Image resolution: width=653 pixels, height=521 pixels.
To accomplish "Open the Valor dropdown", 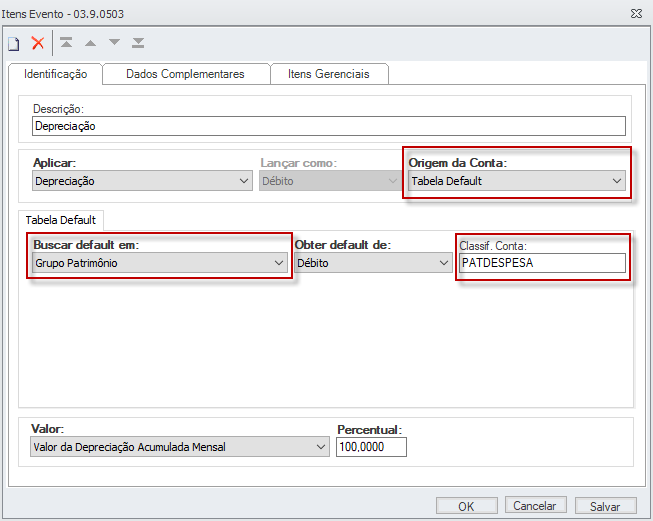I will click(x=180, y=447).
